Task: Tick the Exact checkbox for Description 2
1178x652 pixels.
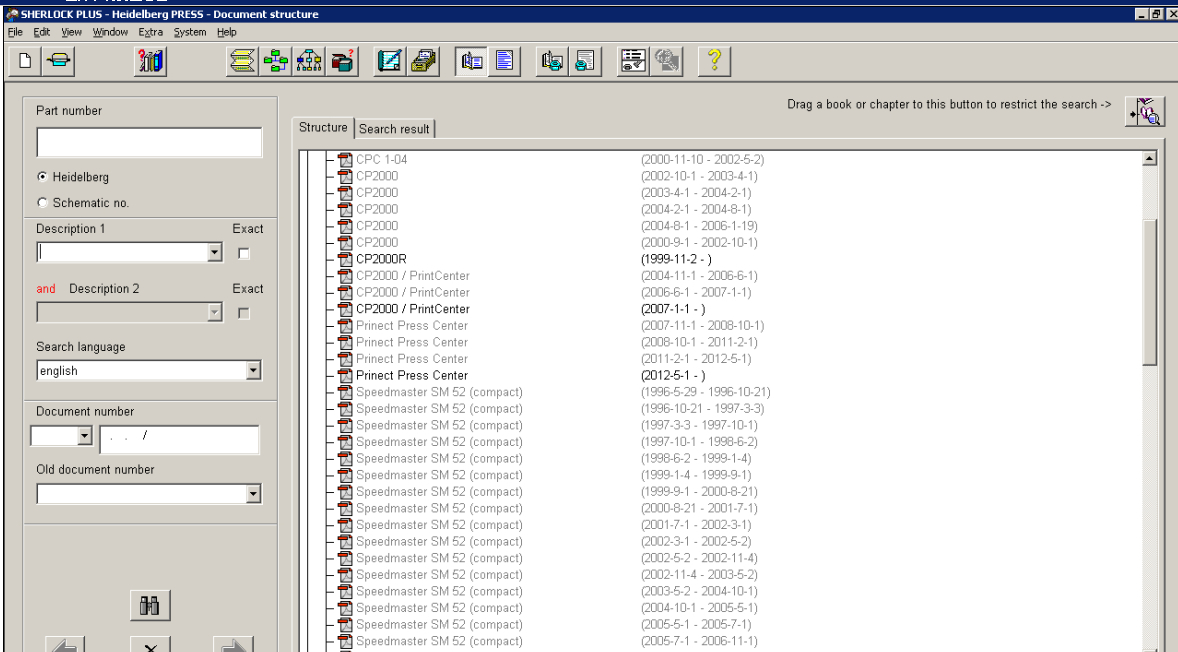Action: 243,314
